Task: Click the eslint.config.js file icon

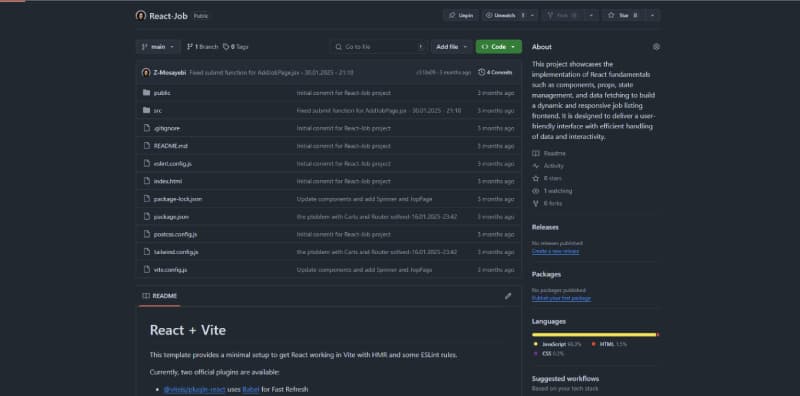Action: [146, 164]
